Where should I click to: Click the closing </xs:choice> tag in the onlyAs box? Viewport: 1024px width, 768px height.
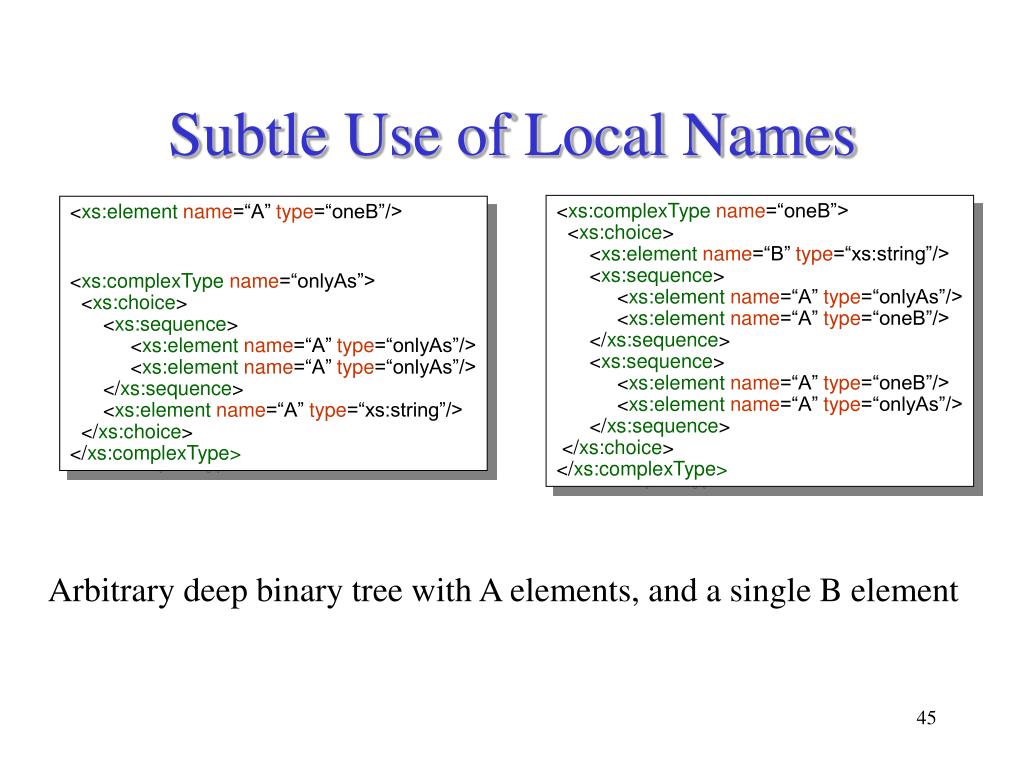point(136,432)
